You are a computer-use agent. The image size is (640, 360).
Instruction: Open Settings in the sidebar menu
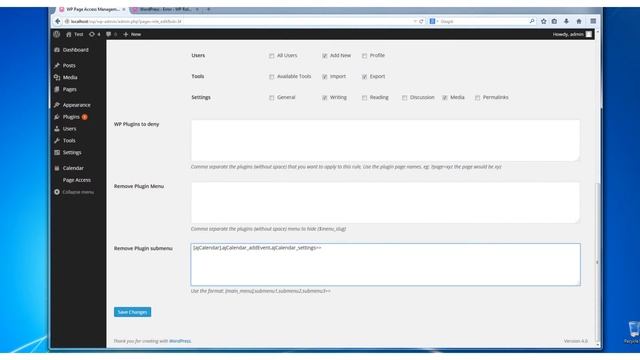pyautogui.click(x=72, y=152)
